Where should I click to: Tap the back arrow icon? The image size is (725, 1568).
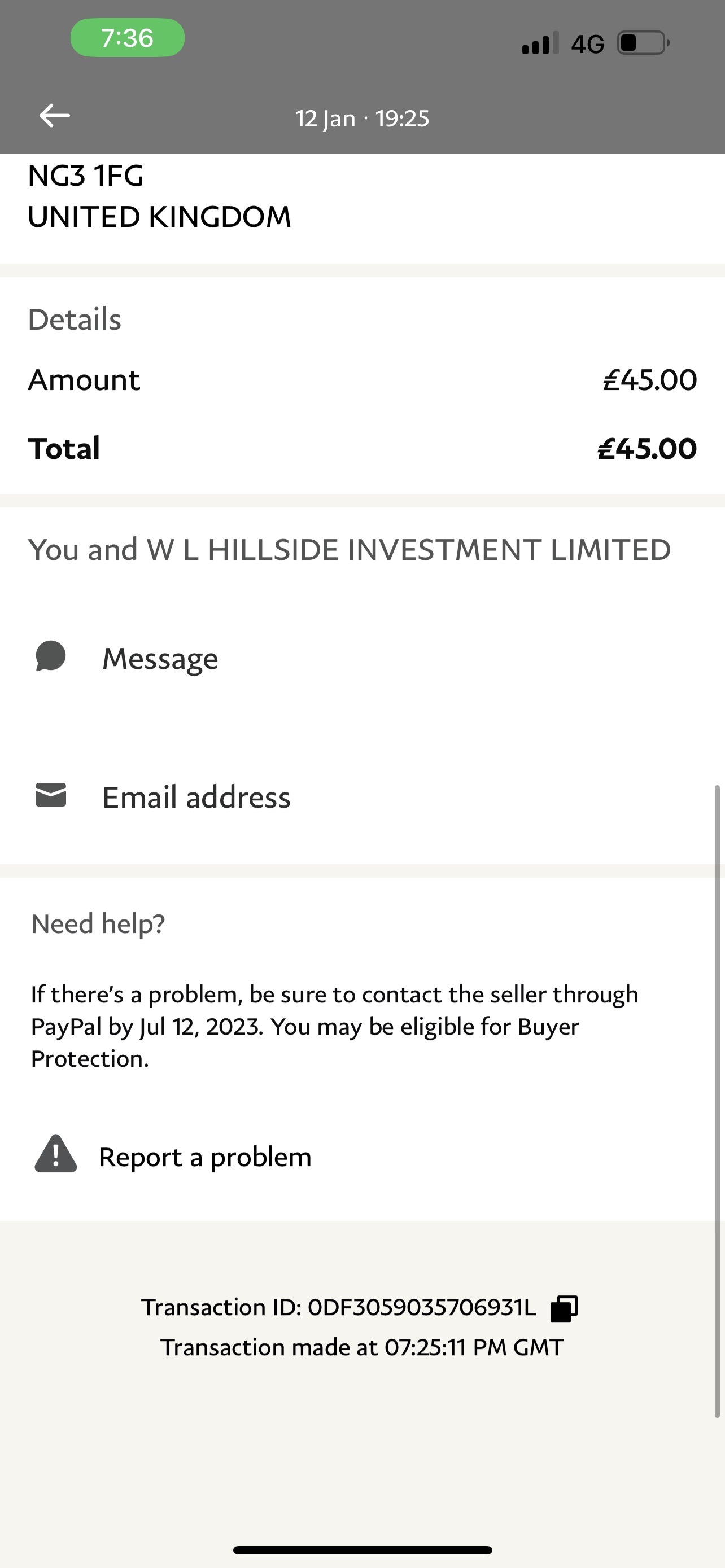coord(55,116)
